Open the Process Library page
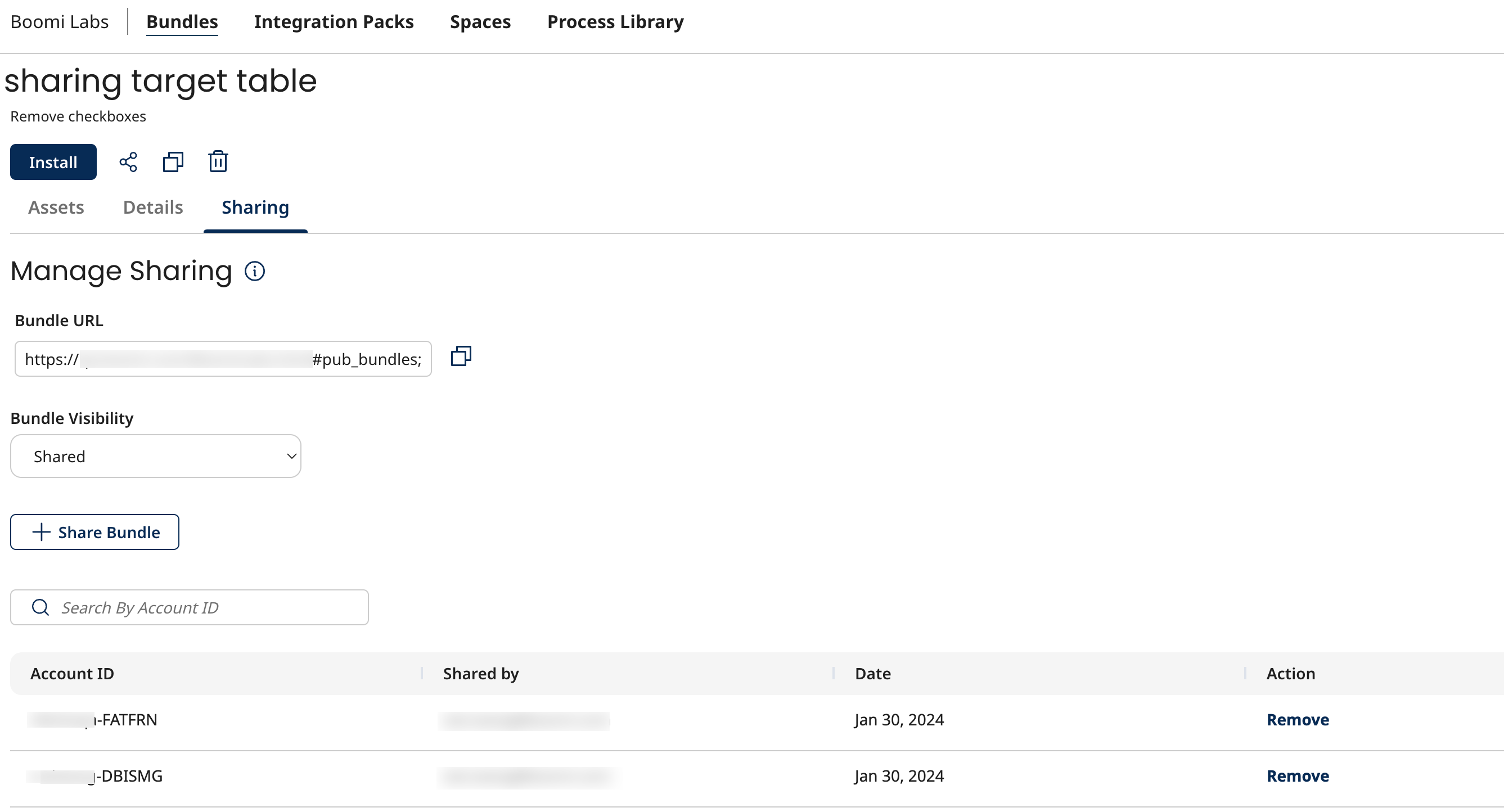 click(615, 21)
